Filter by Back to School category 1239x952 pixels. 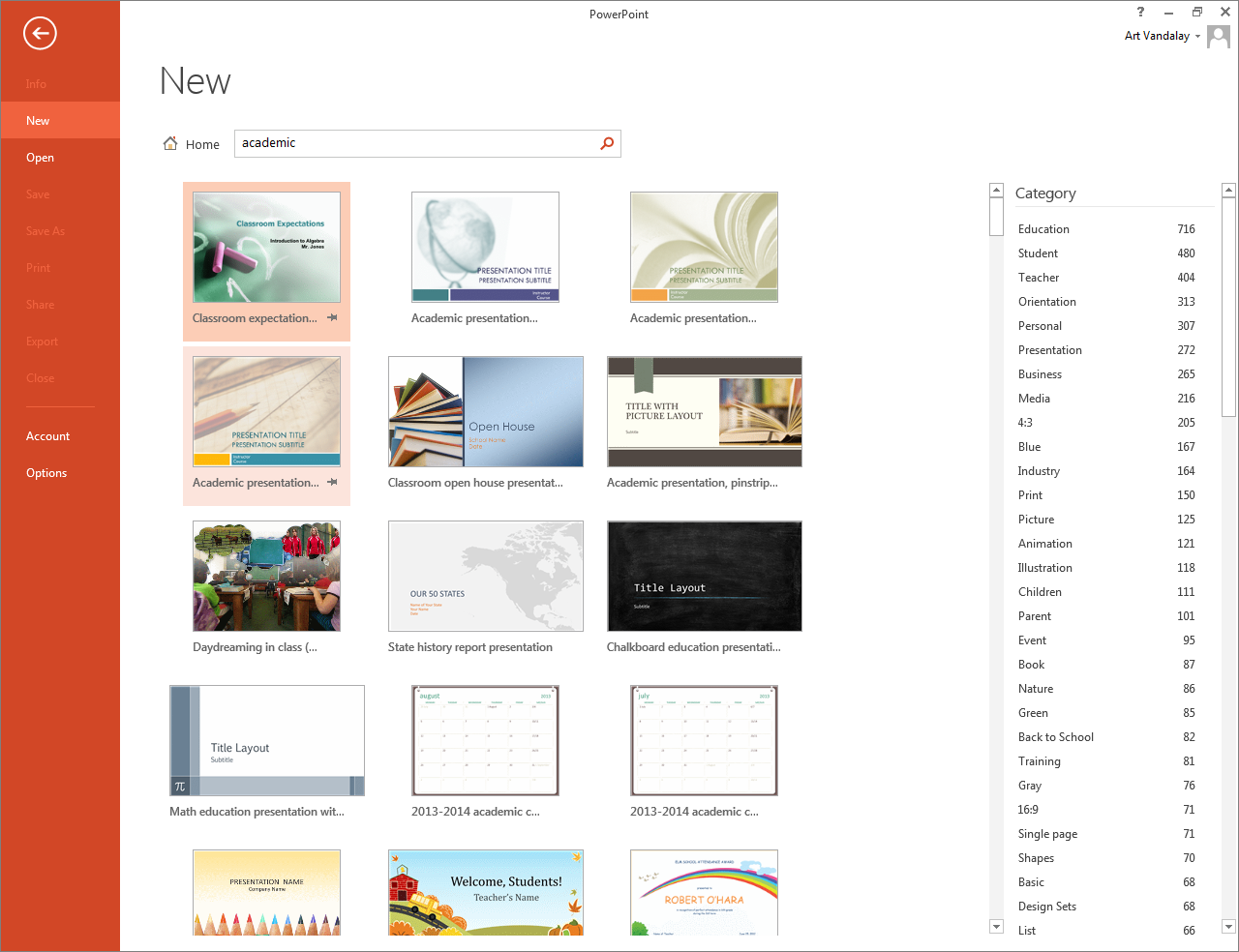[1106, 737]
